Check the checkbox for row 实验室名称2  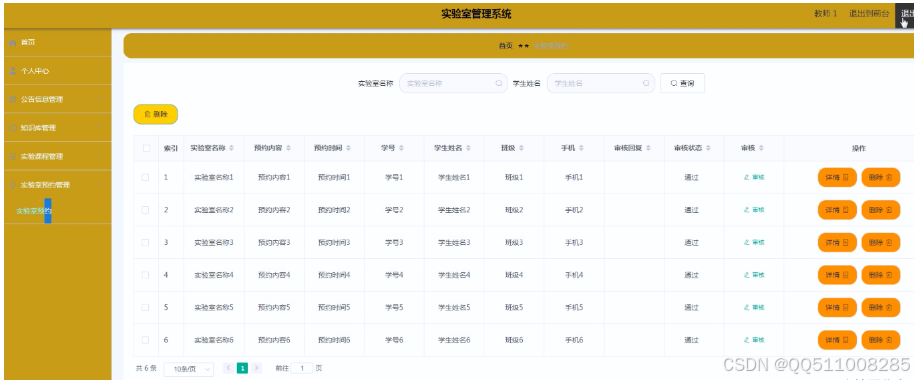146,210
